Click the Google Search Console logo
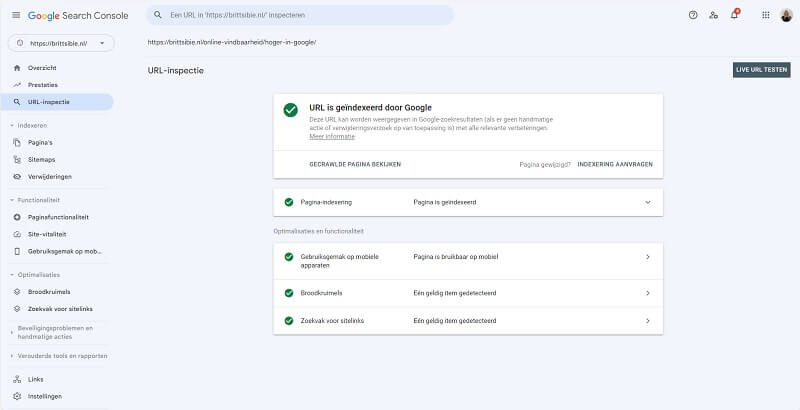800x410 pixels. (x=78, y=15)
